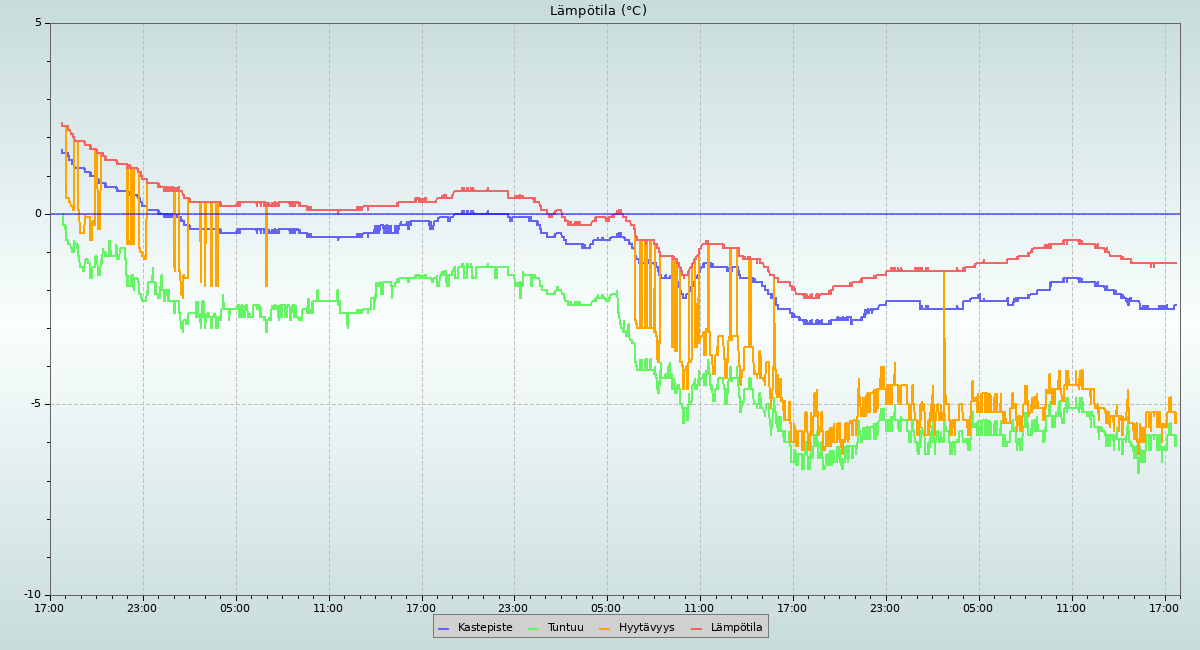Image resolution: width=1200 pixels, height=650 pixels.
Task: Click the Kastepiste legend label
Action: 485,627
